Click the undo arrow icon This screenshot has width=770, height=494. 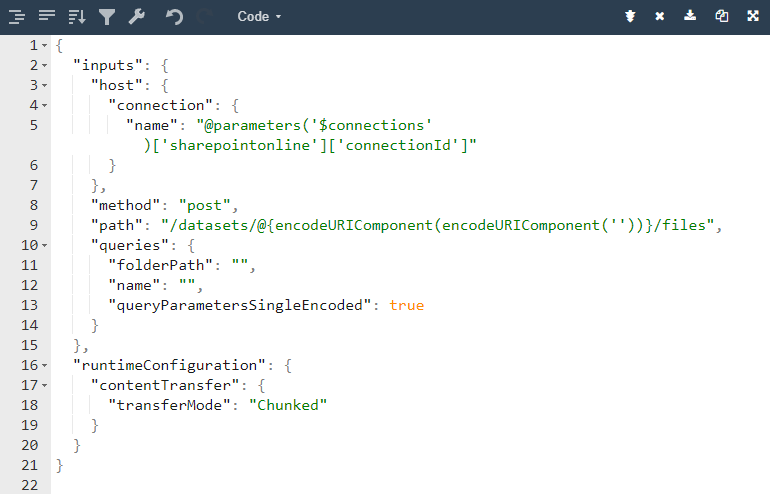click(x=175, y=17)
